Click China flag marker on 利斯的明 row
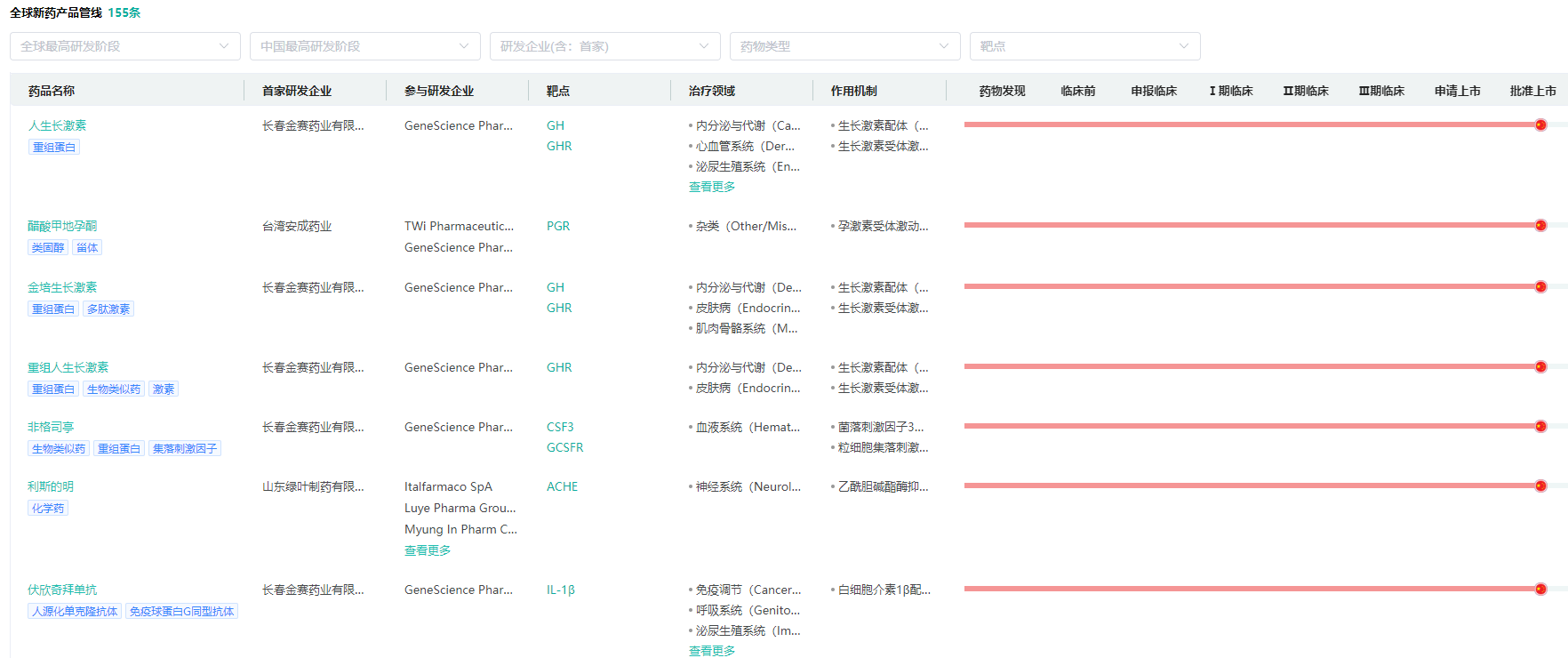The image size is (1568, 658). (x=1540, y=485)
